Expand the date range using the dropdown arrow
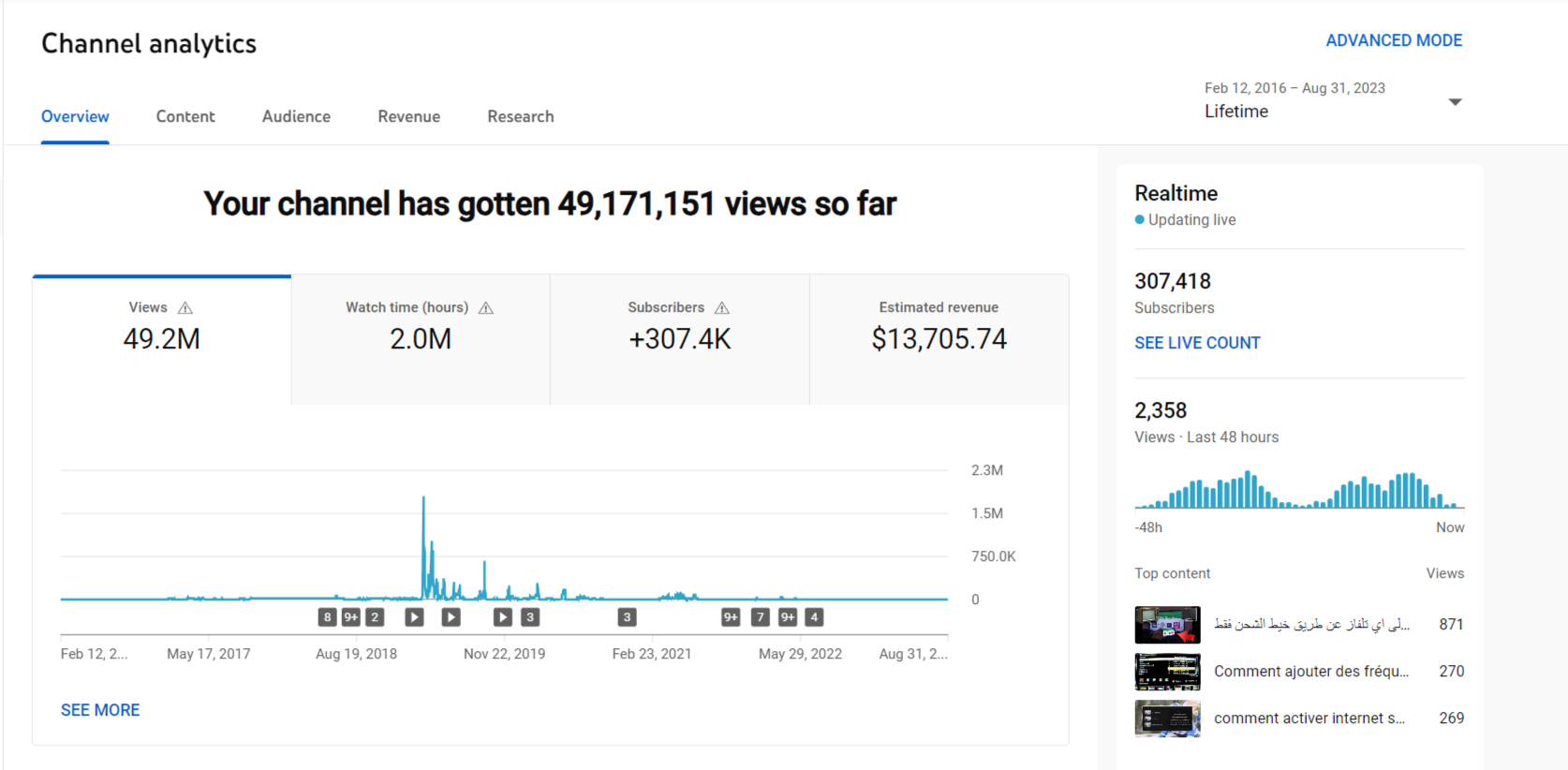Screen dimensions: 1568x770 pyautogui.click(x=1455, y=102)
